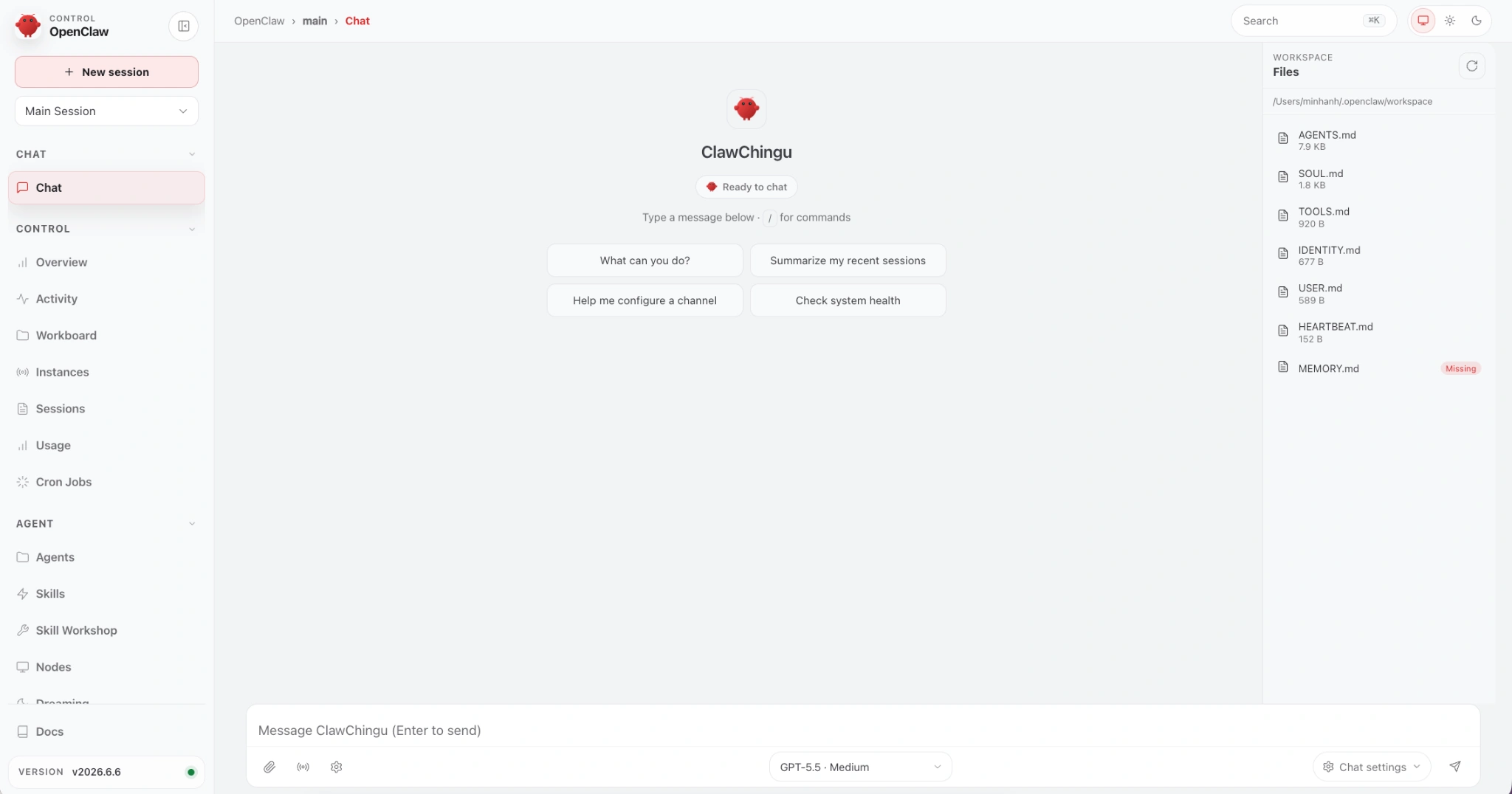Image resolution: width=1512 pixels, height=794 pixels.
Task: Open the GPT-5.5 Medium model dropdown
Action: coord(860,767)
